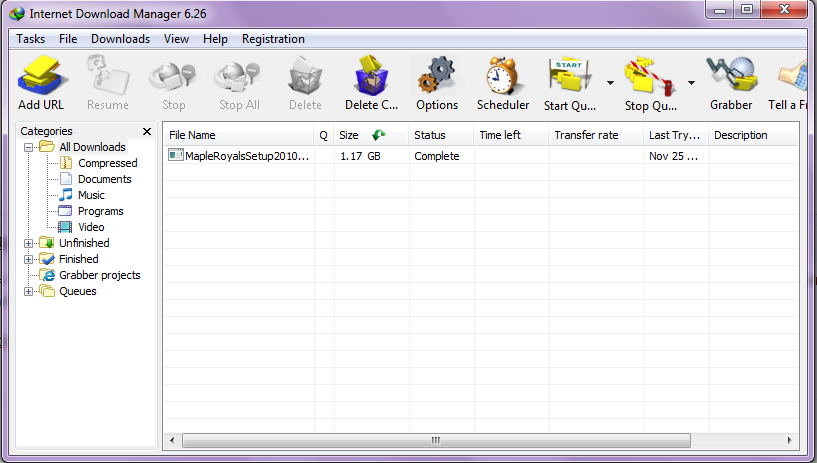Open the Options gear icon

click(436, 77)
